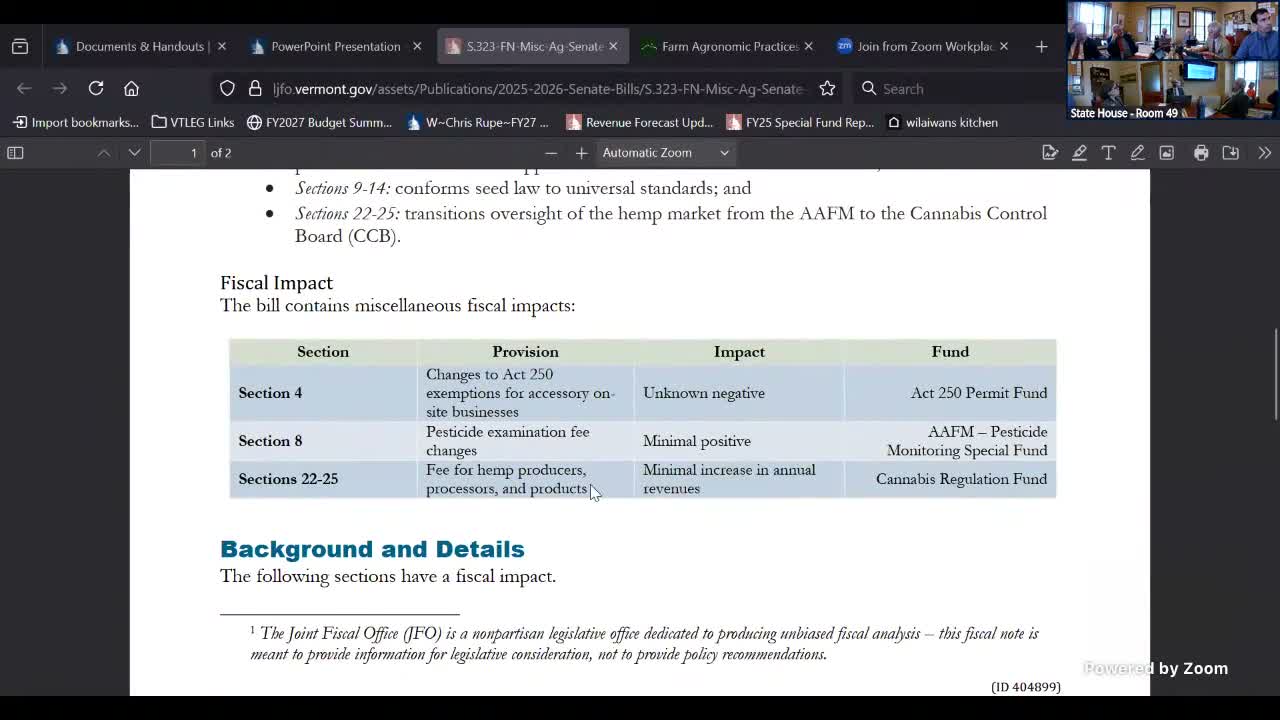Click the 'Background and Details' heading
The height and width of the screenshot is (720, 1280).
372,549
